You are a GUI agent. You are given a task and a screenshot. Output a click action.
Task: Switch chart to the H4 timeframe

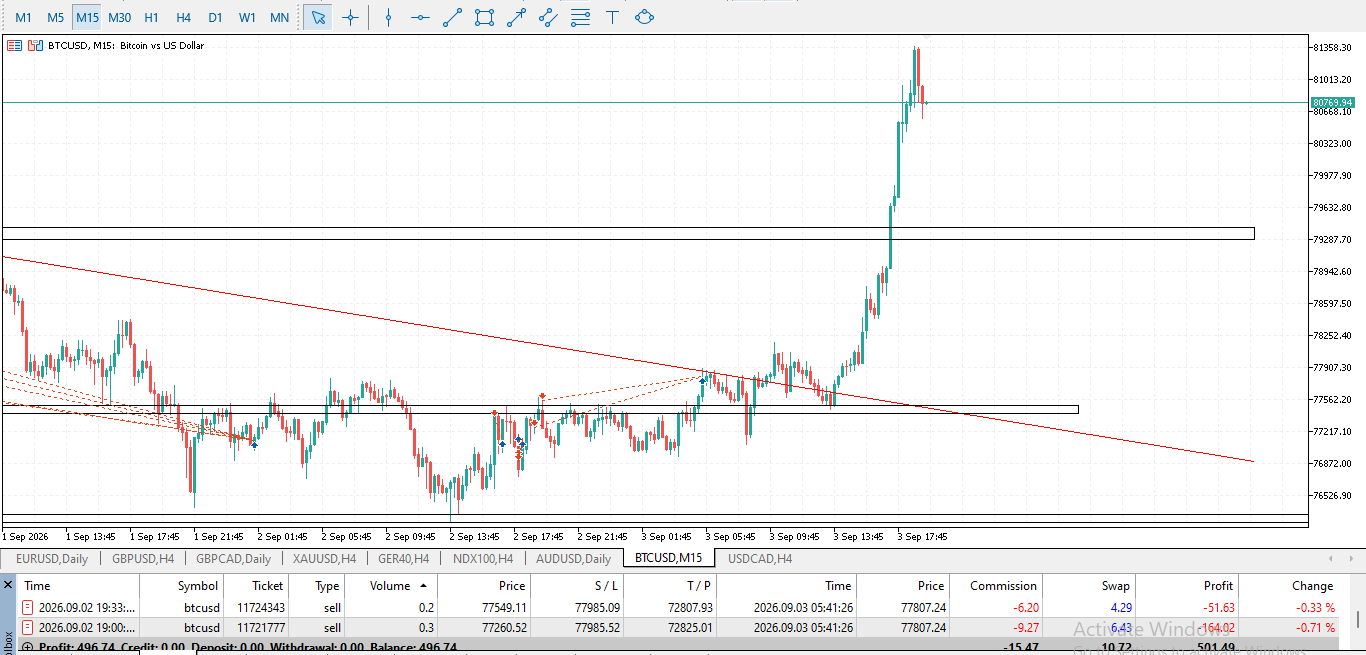(183, 17)
